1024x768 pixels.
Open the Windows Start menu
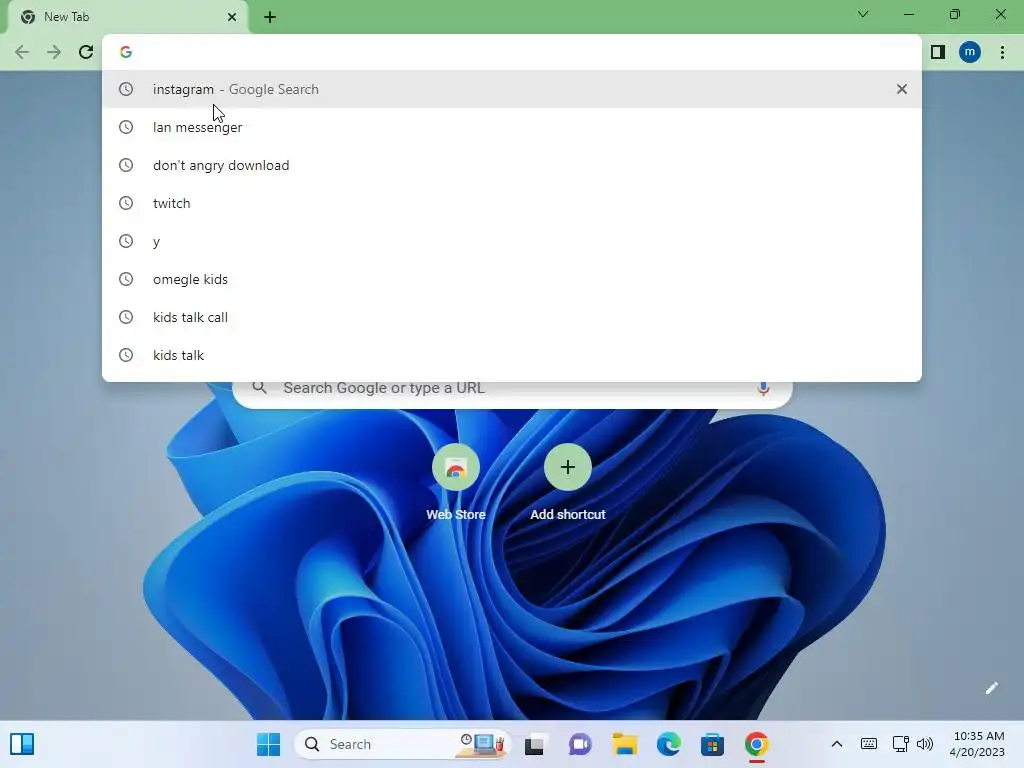[x=268, y=744]
